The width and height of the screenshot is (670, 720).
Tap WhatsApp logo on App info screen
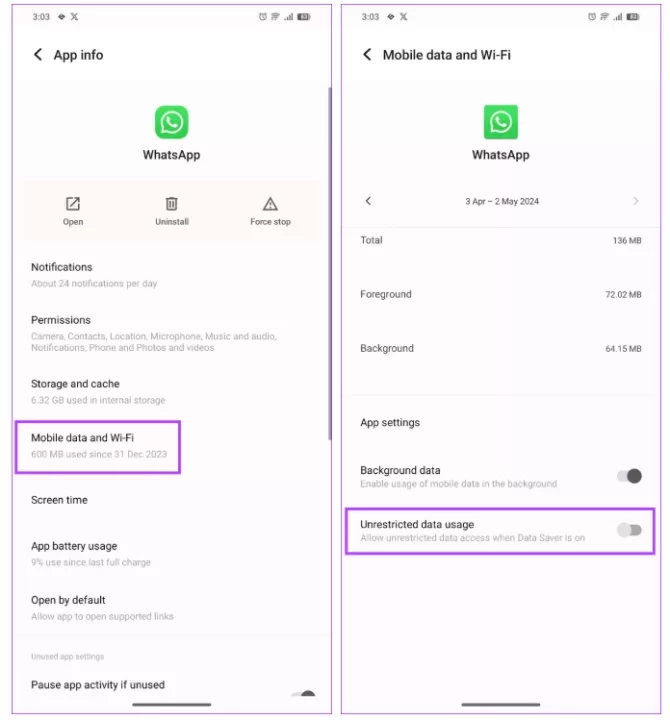click(171, 122)
